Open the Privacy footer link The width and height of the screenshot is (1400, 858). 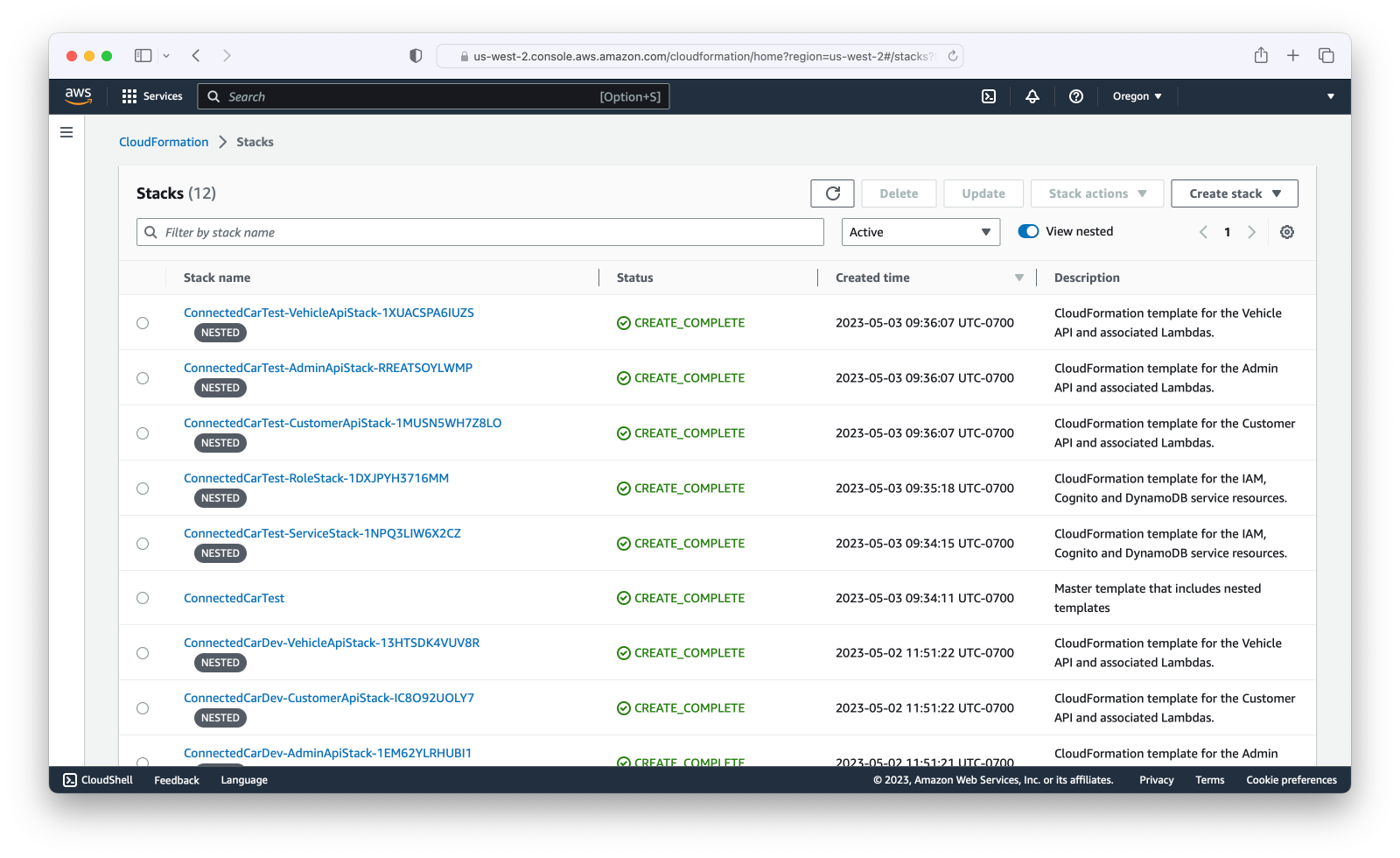(x=1157, y=780)
